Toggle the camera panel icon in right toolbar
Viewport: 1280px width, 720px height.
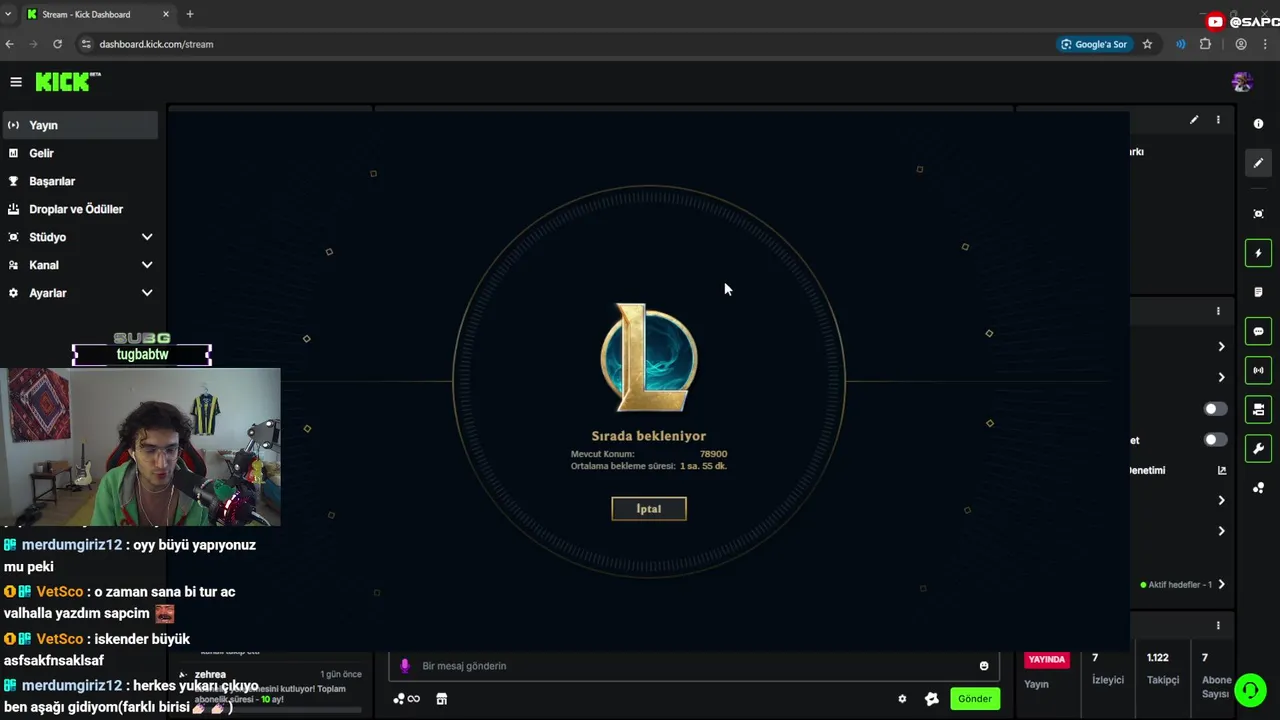(1258, 409)
